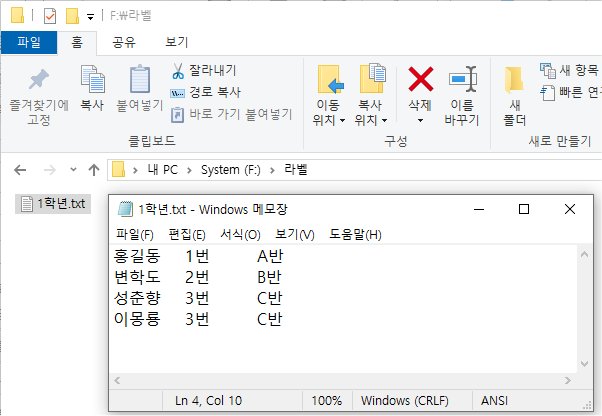This screenshot has width=602, height=416.
Task: Switch to the 보기 ribbon tab
Action: [177, 42]
